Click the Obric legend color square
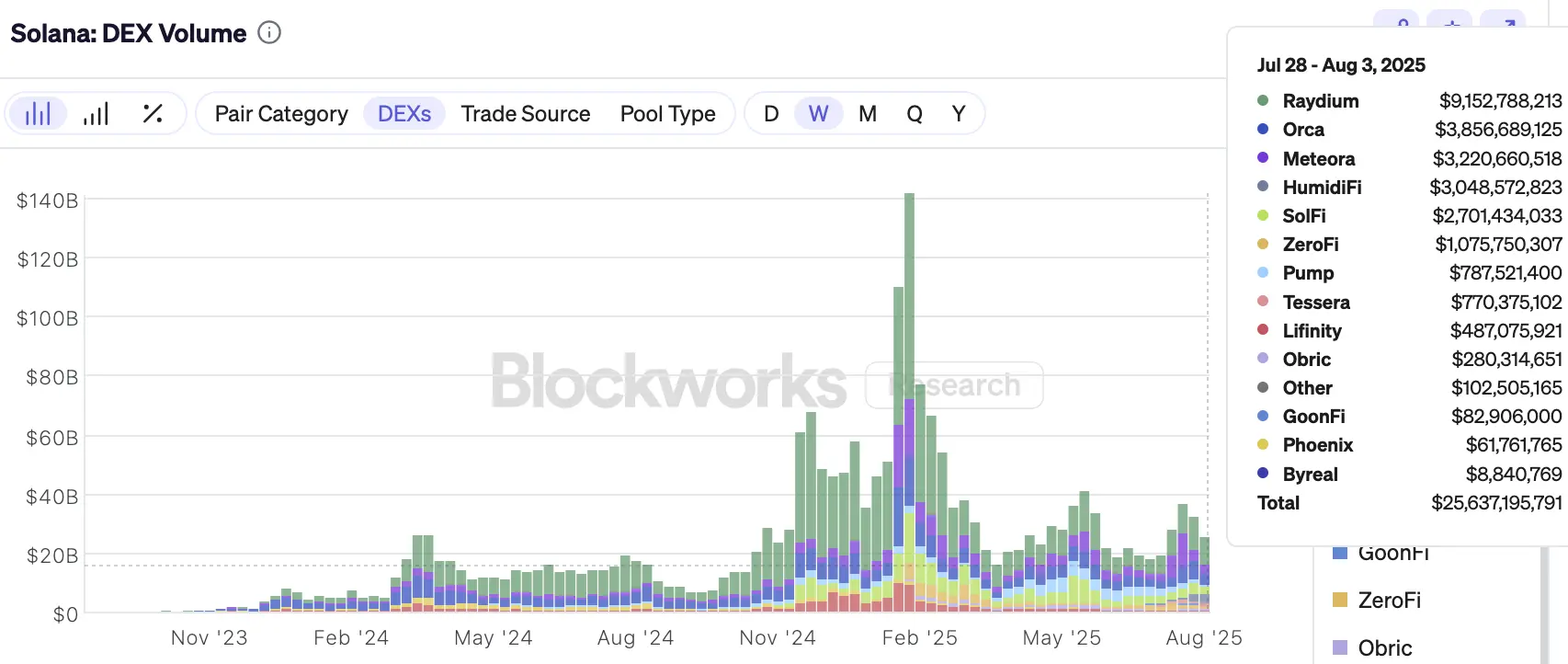 pyautogui.click(x=1340, y=648)
